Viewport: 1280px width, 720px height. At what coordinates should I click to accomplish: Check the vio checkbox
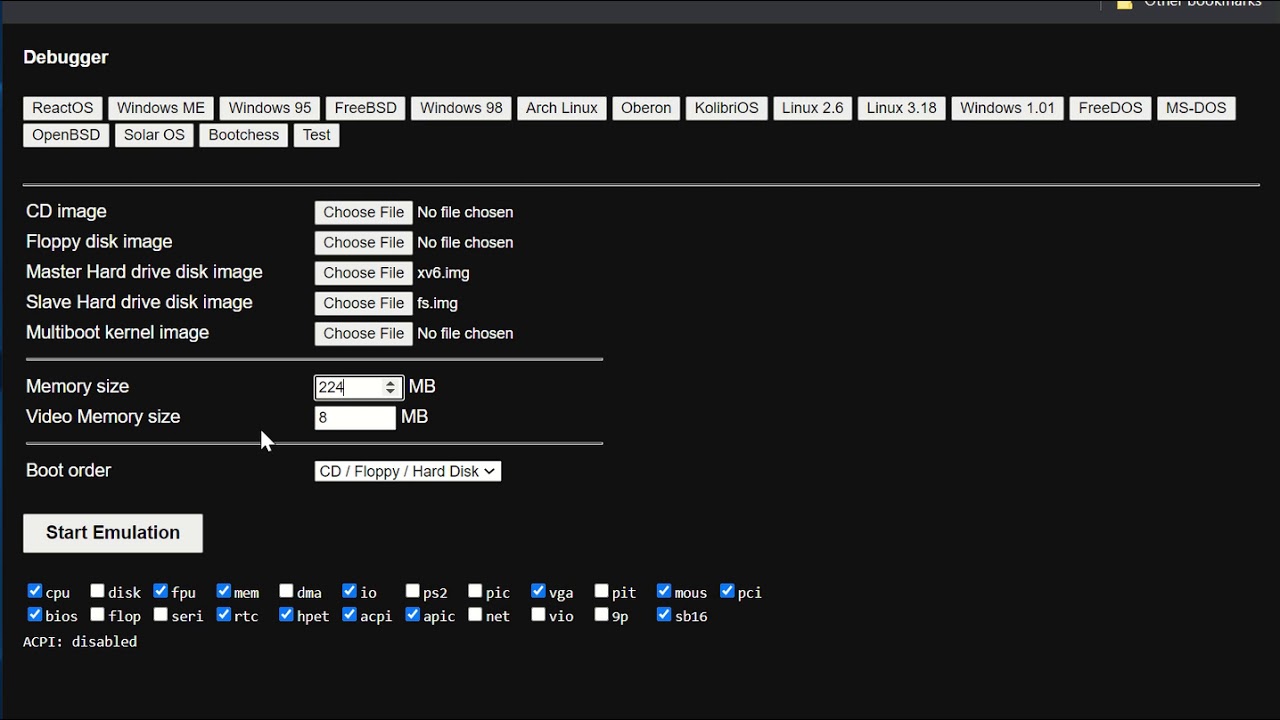[x=538, y=615]
